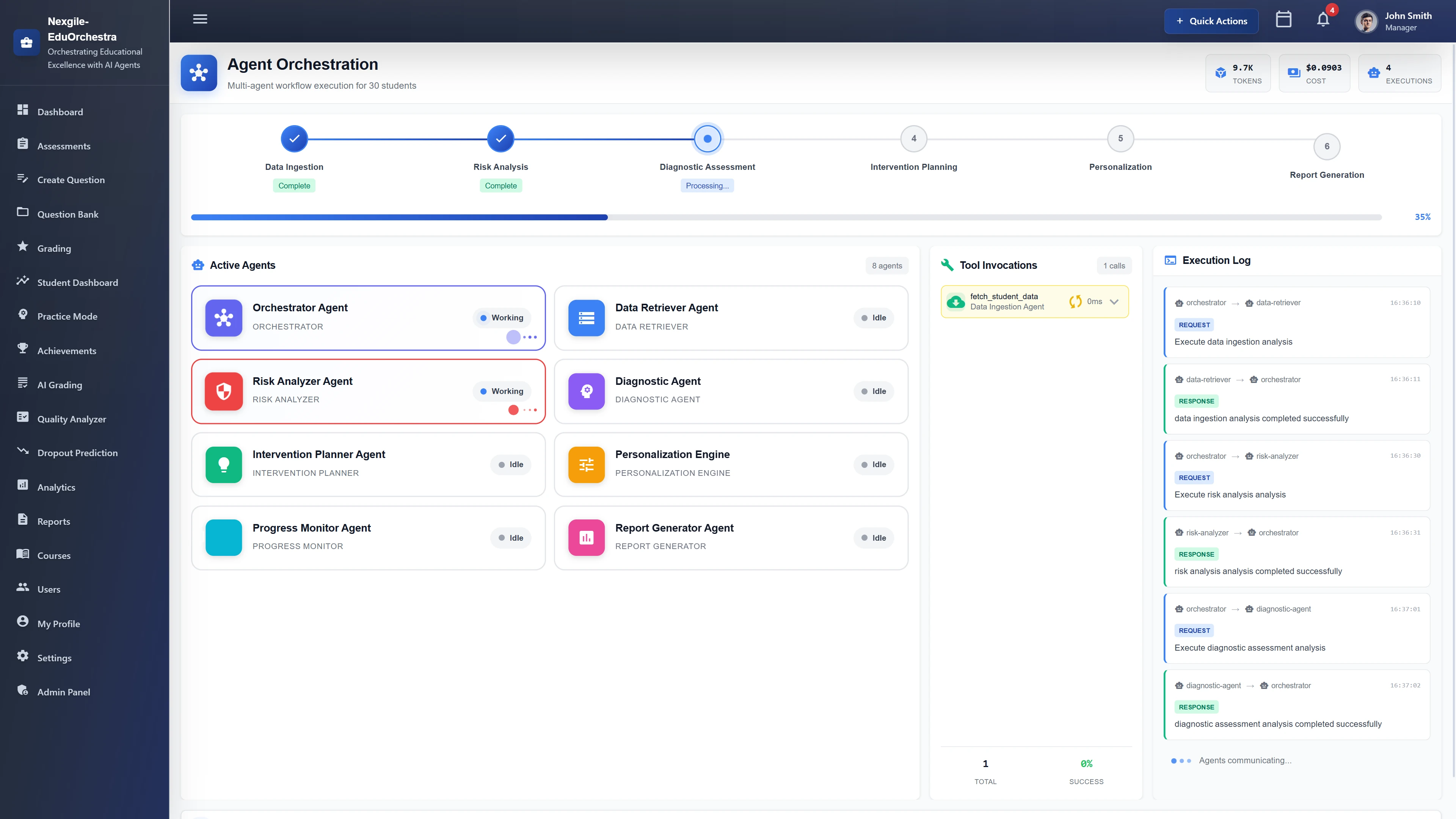Select the Assessments icon in the sidebar
This screenshot has height=819, width=1456.
[23, 144]
